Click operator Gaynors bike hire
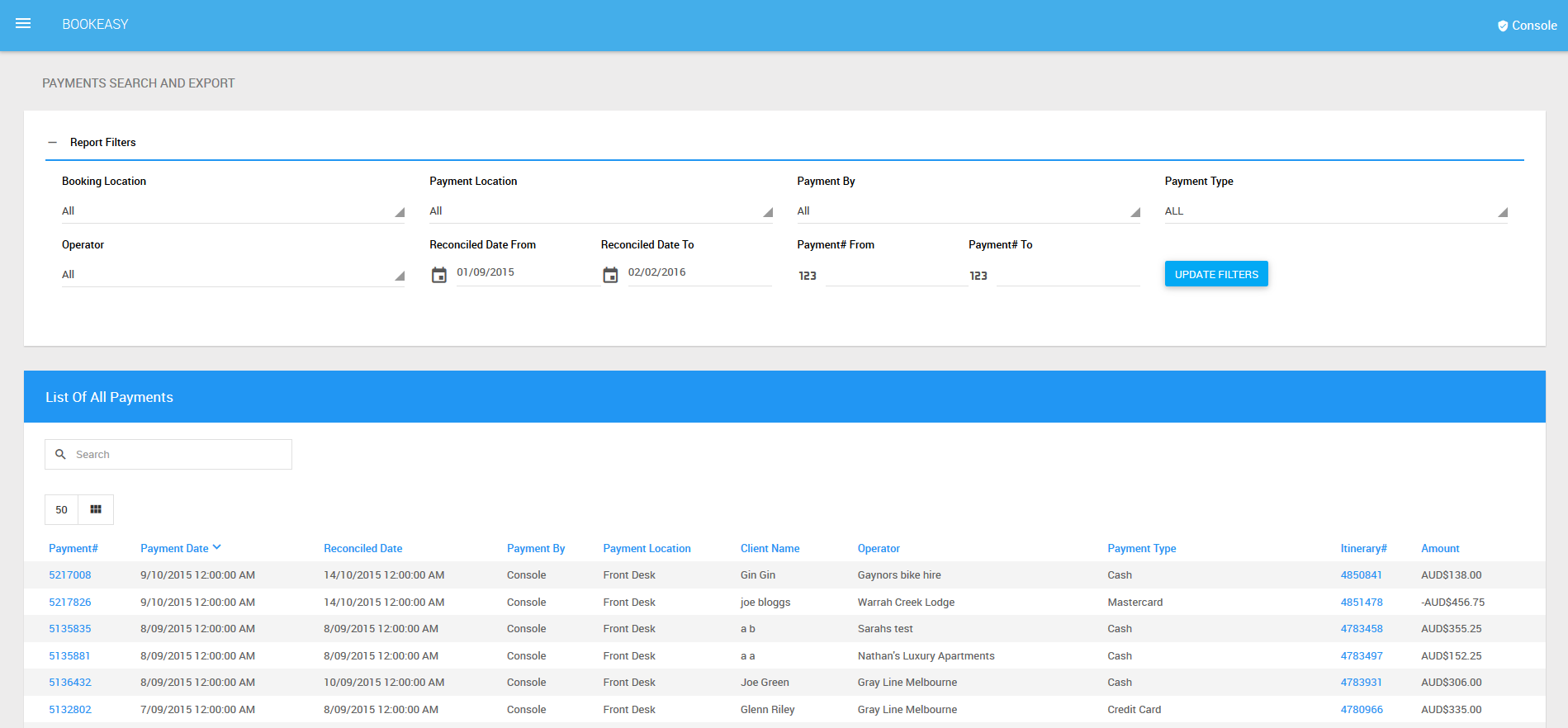The width and height of the screenshot is (1568, 728). 899,575
